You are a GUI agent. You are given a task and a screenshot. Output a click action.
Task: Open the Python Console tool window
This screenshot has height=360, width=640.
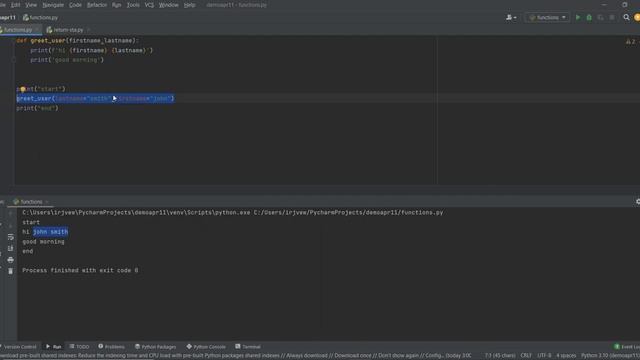206,347
